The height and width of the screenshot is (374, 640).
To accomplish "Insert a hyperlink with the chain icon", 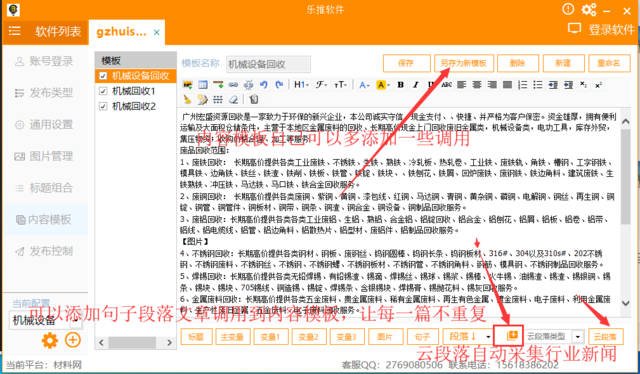I will pos(233,85).
